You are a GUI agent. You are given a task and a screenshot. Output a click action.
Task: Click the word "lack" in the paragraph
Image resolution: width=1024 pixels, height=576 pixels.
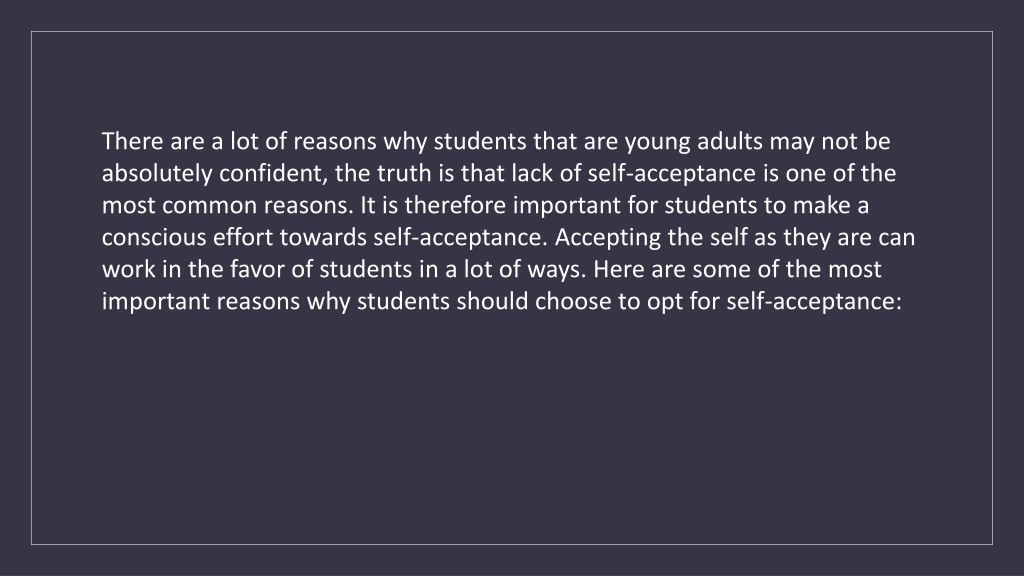(x=532, y=173)
